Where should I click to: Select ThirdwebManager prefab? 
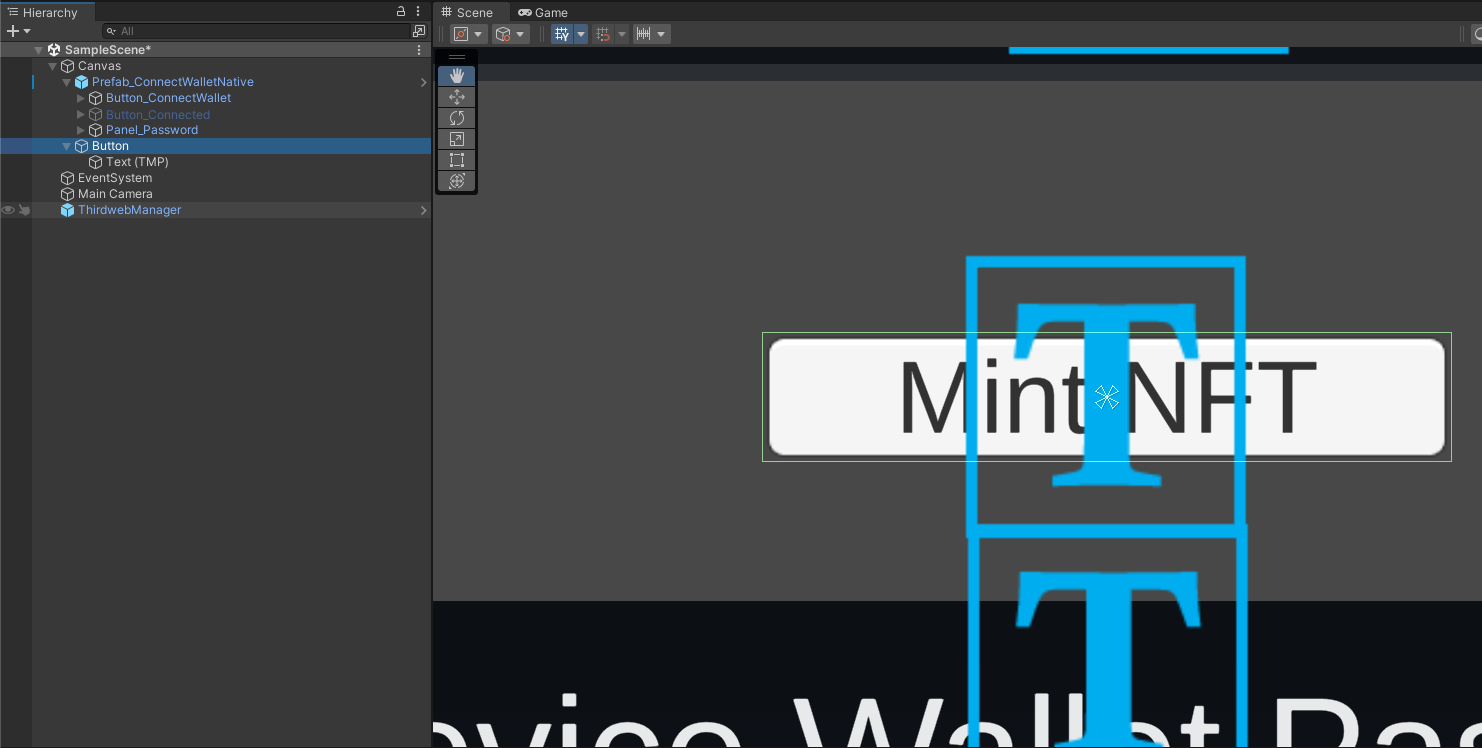pos(130,210)
